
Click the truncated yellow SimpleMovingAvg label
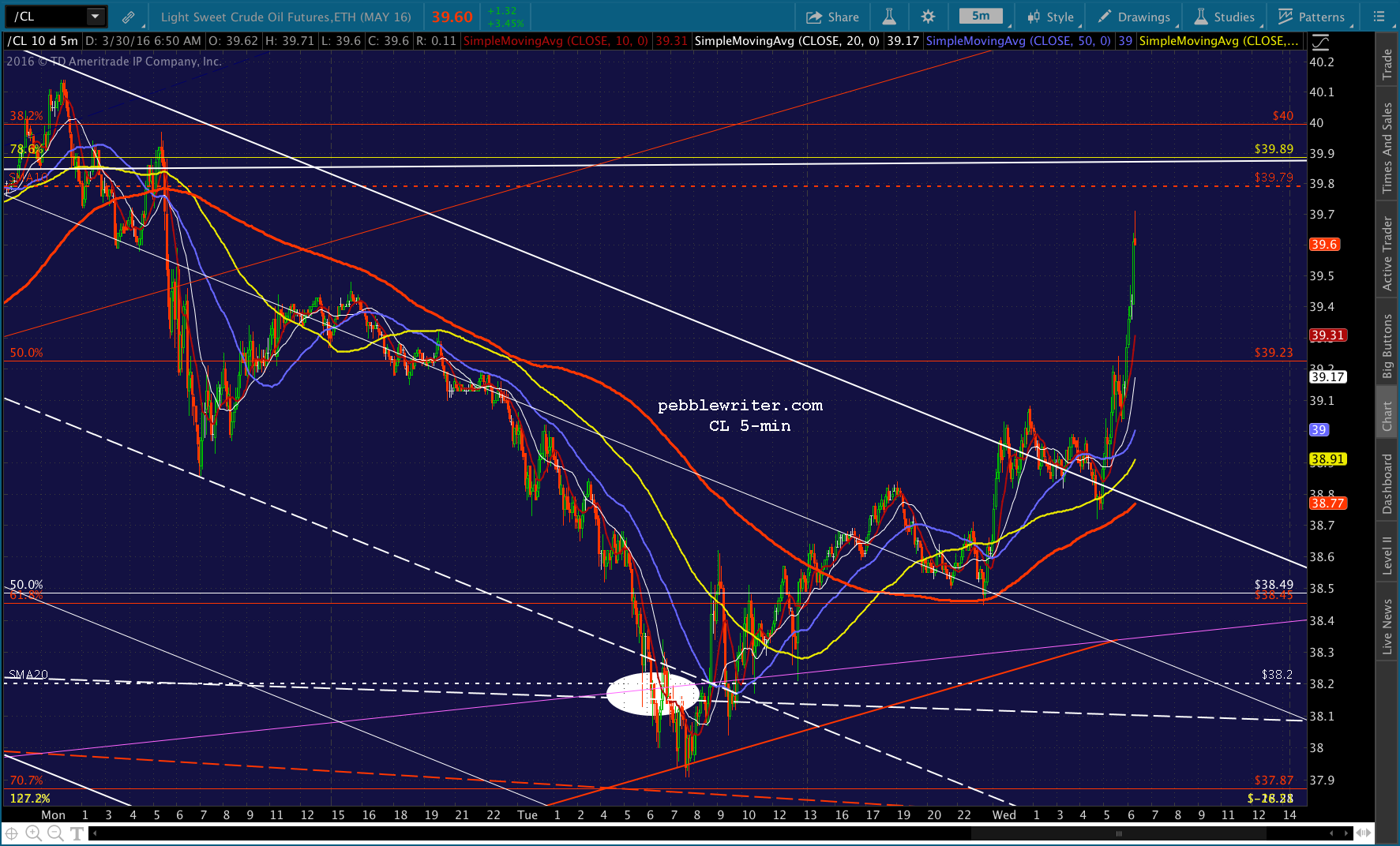(1219, 41)
